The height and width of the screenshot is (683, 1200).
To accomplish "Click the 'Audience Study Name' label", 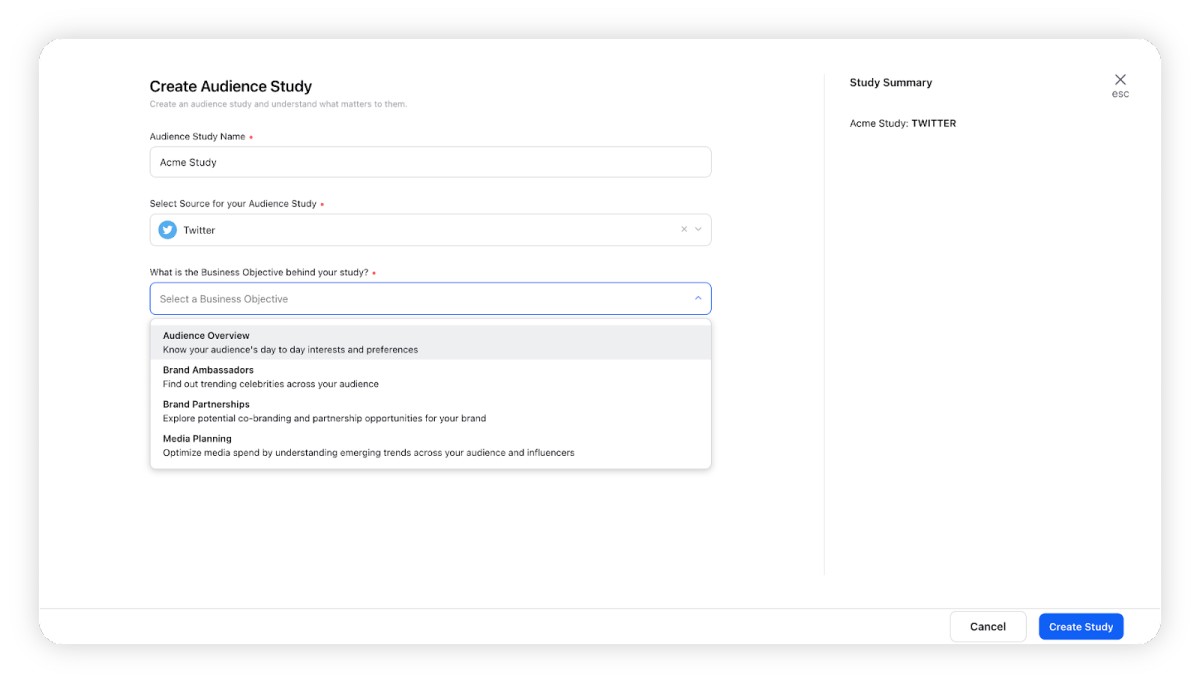I will 198,136.
